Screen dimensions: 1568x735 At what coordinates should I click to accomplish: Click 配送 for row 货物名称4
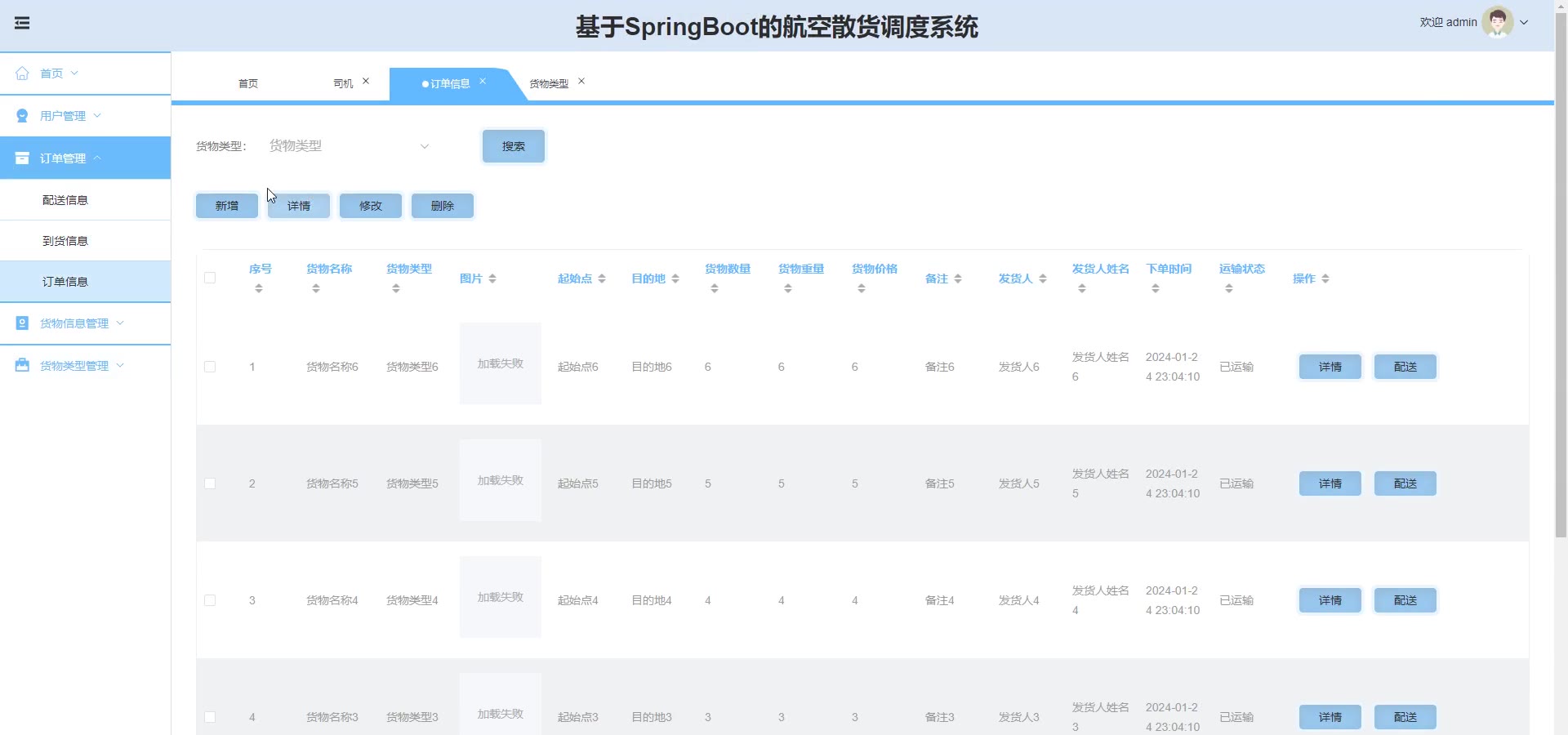(x=1405, y=600)
